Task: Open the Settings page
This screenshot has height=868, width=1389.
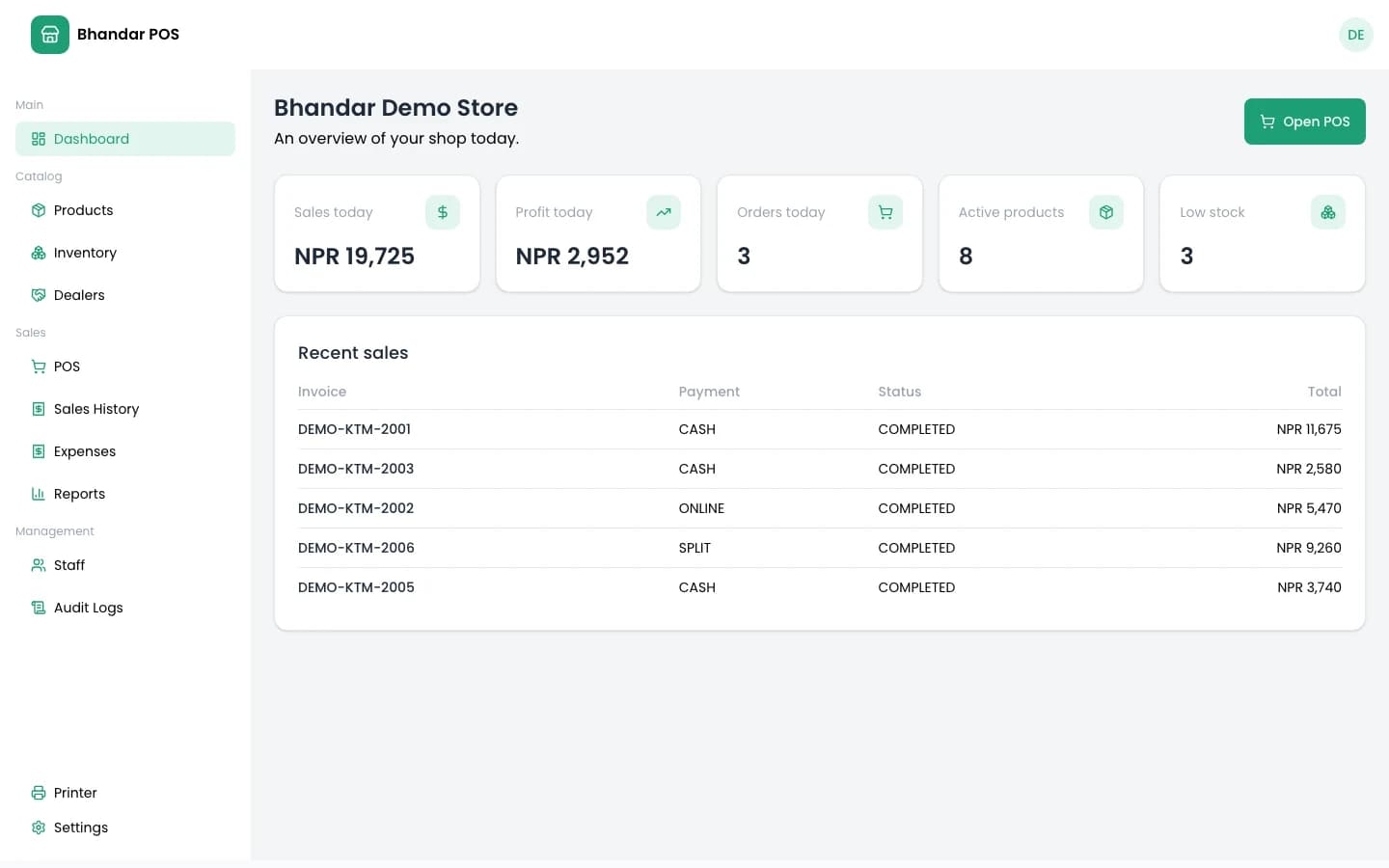Action: pyautogui.click(x=125, y=827)
